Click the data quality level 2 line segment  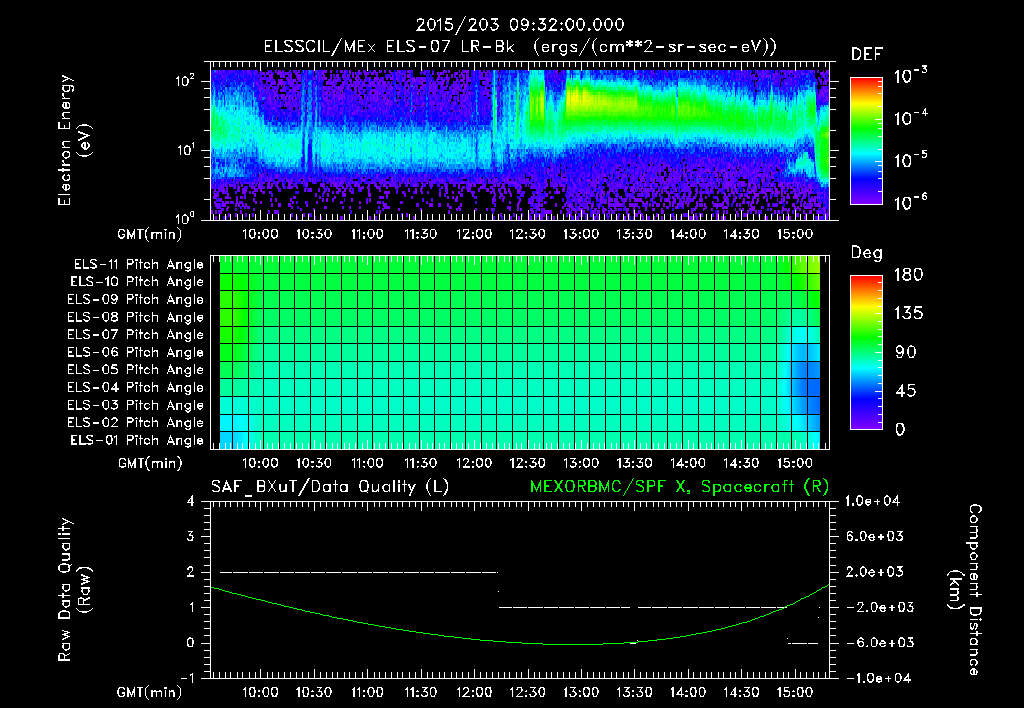(x=359, y=572)
